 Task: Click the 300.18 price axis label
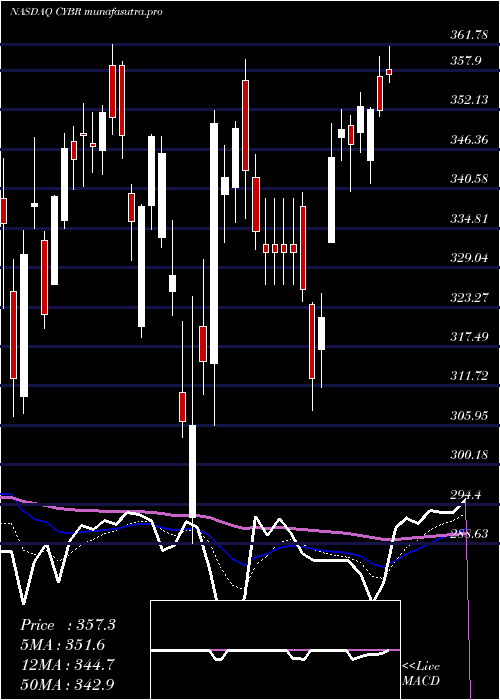pyautogui.click(x=469, y=455)
